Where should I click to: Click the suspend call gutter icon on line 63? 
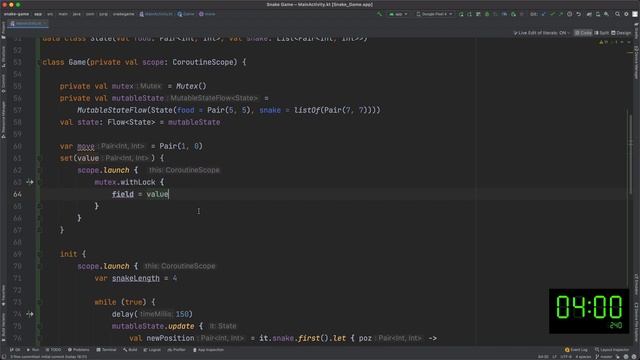[x=30, y=182]
